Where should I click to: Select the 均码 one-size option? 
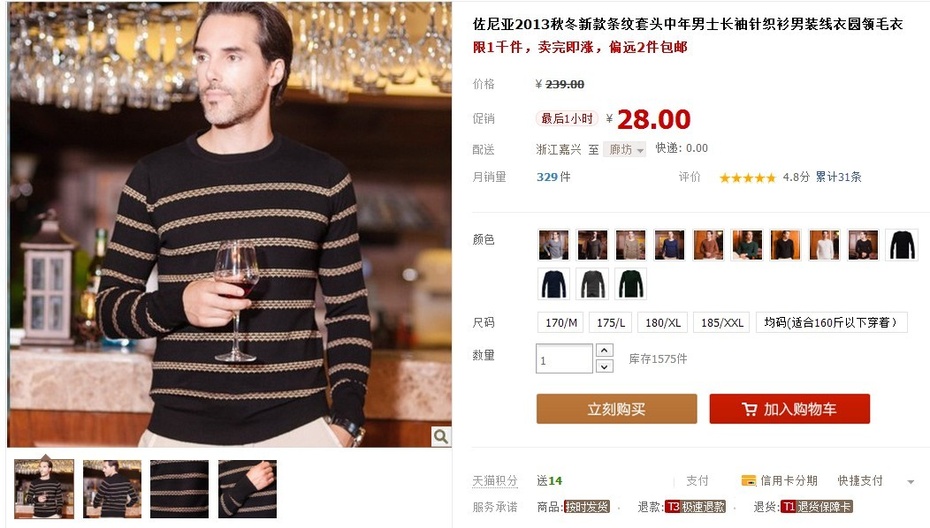click(x=832, y=323)
